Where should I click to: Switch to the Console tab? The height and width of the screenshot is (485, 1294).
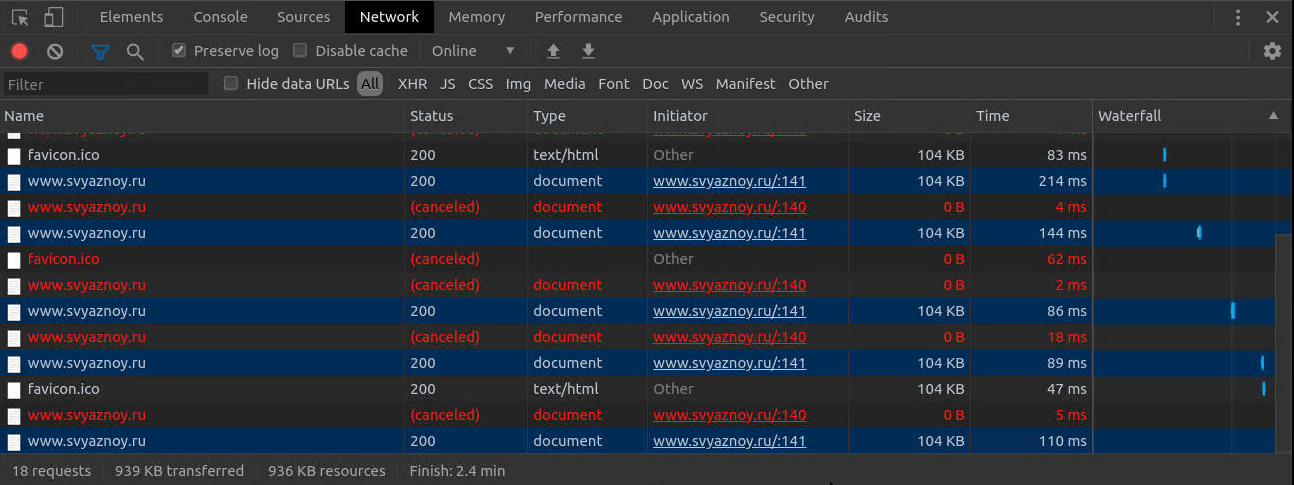pyautogui.click(x=221, y=17)
